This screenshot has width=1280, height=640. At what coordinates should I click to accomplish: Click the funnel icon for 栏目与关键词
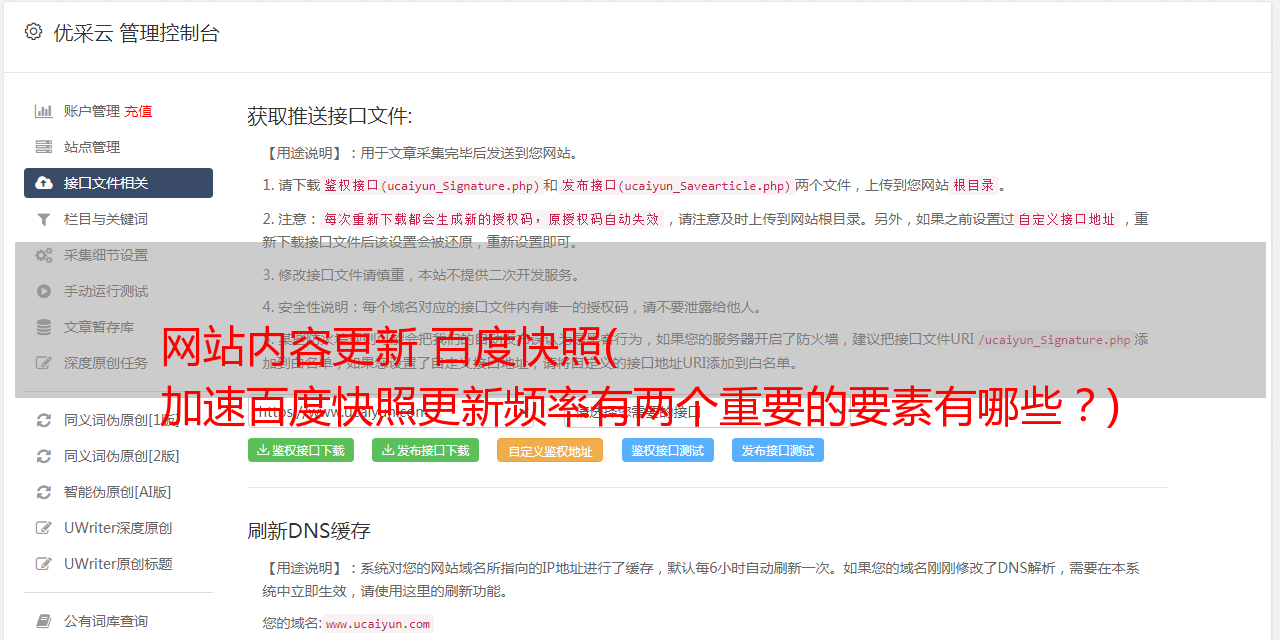pyautogui.click(x=44, y=219)
